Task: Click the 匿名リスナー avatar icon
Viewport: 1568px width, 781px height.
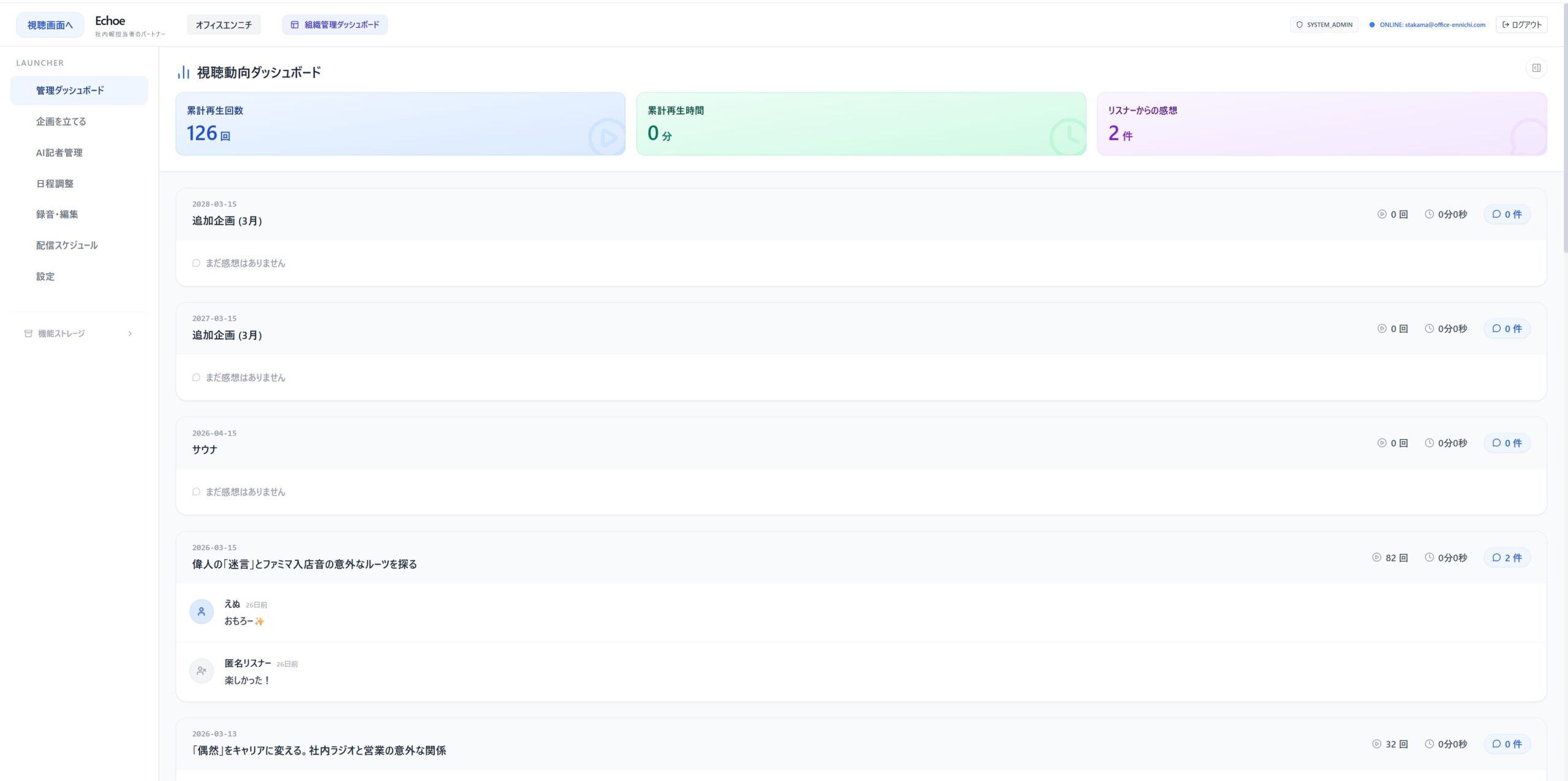Action: point(201,671)
